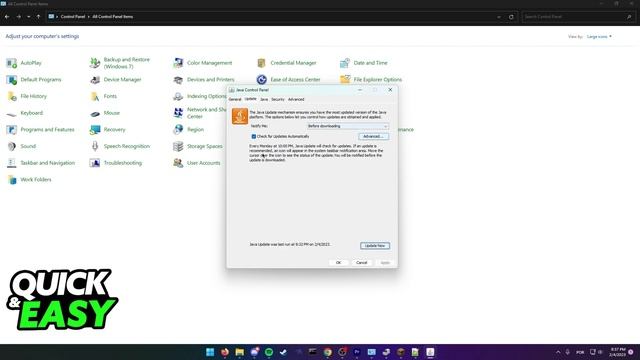Open File Explorer from taskbar
The image size is (640, 360).
240,352
